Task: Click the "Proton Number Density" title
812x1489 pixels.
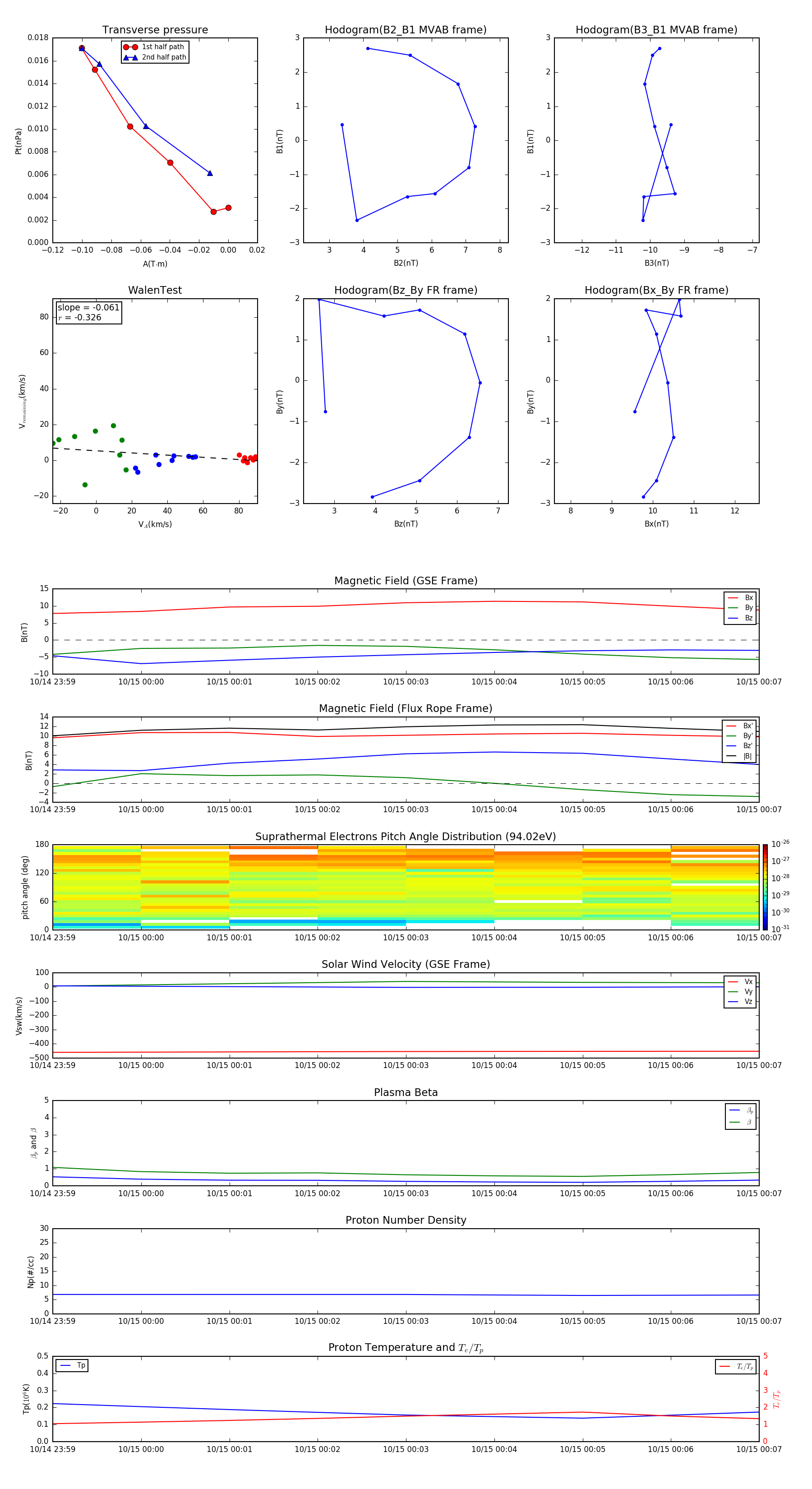Action: (406, 1220)
